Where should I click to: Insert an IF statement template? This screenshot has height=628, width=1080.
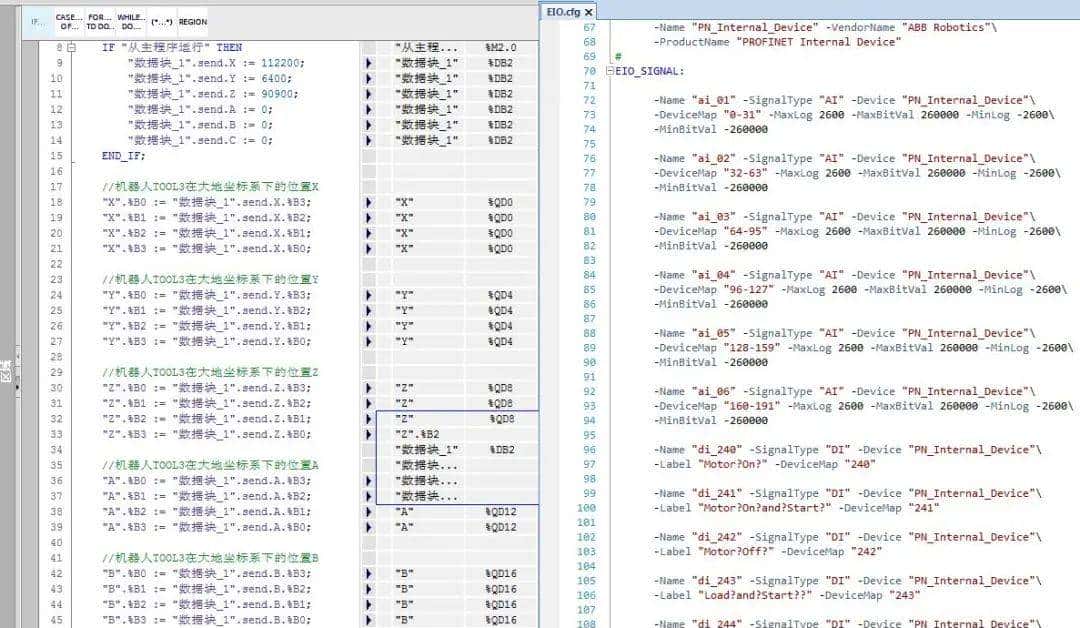[x=38, y=21]
